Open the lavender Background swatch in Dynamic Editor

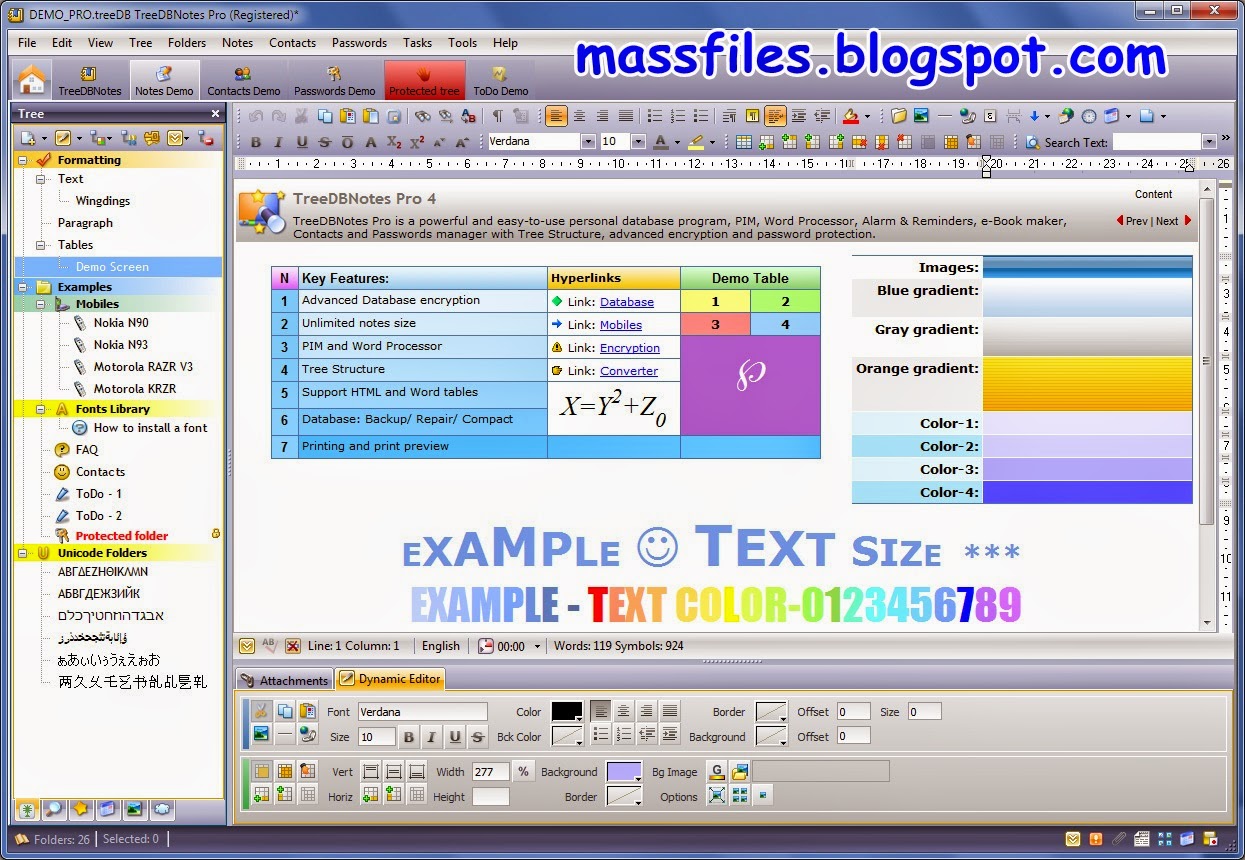coord(624,772)
